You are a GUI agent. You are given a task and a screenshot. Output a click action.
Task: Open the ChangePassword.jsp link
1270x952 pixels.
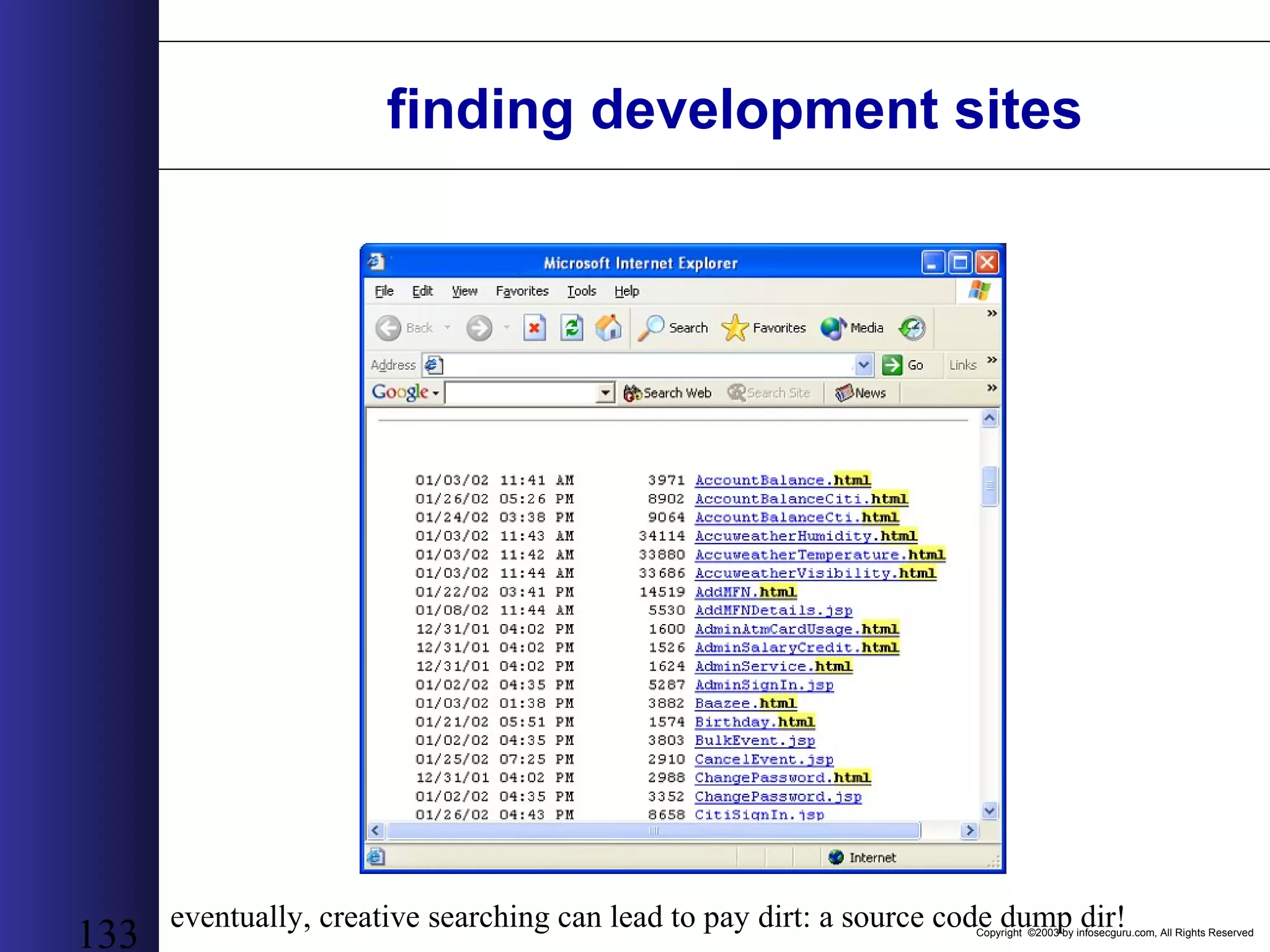coord(778,796)
